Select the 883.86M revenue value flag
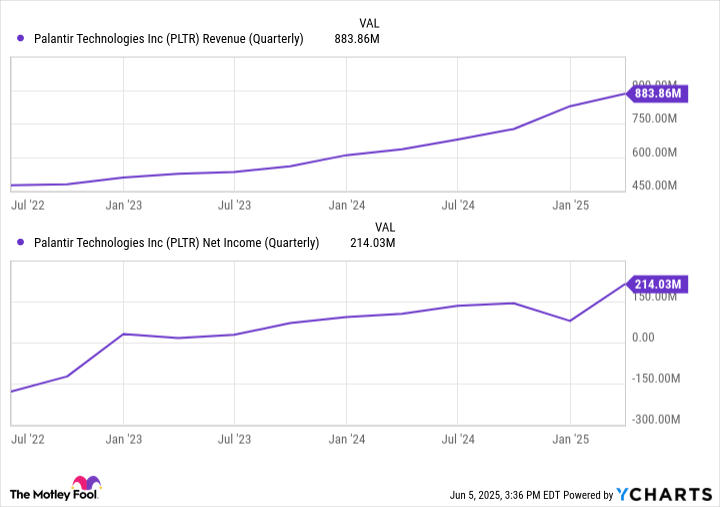This screenshot has width=720, height=507. [657, 94]
